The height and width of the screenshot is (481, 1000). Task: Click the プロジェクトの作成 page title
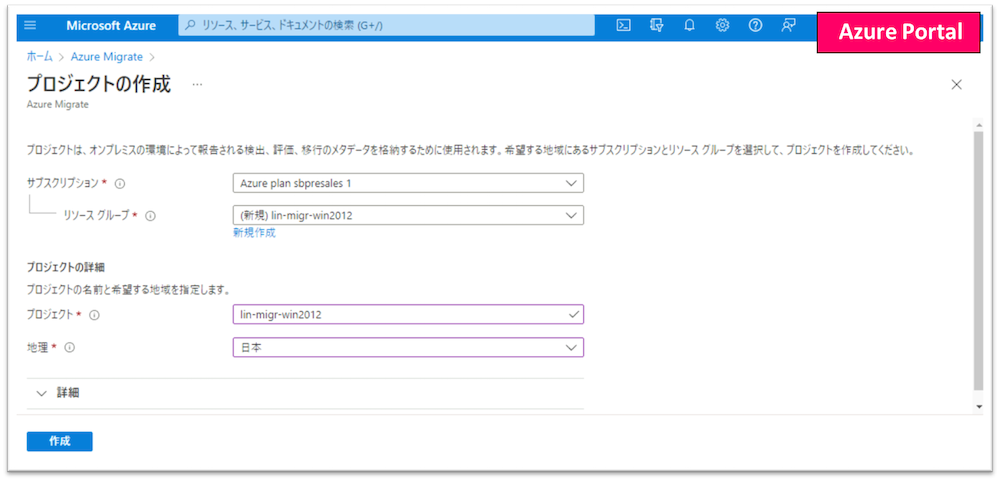[x=99, y=84]
